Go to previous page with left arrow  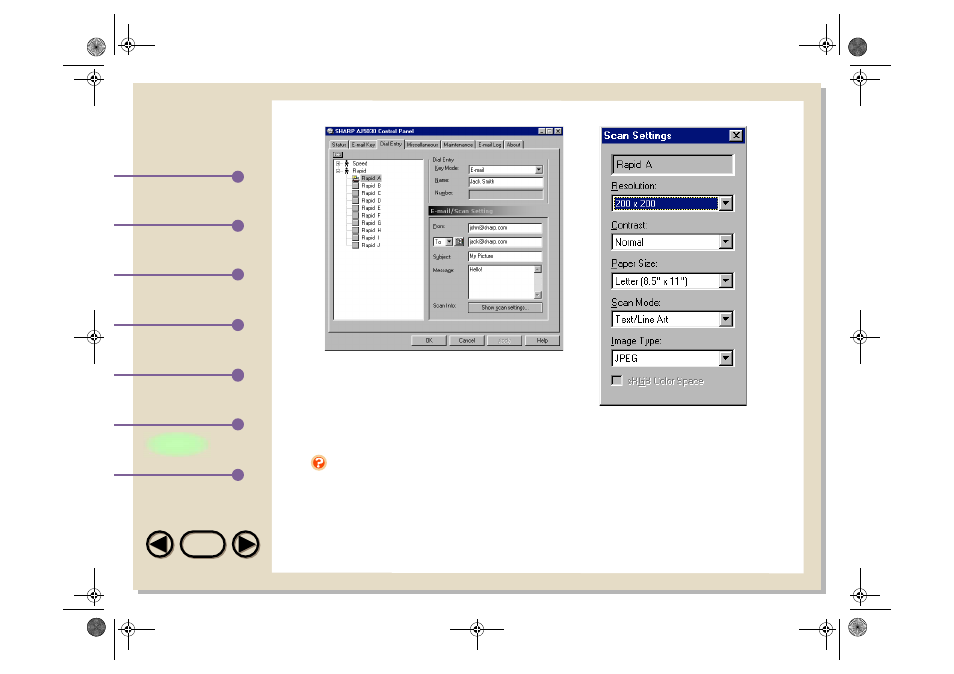pyautogui.click(x=159, y=545)
